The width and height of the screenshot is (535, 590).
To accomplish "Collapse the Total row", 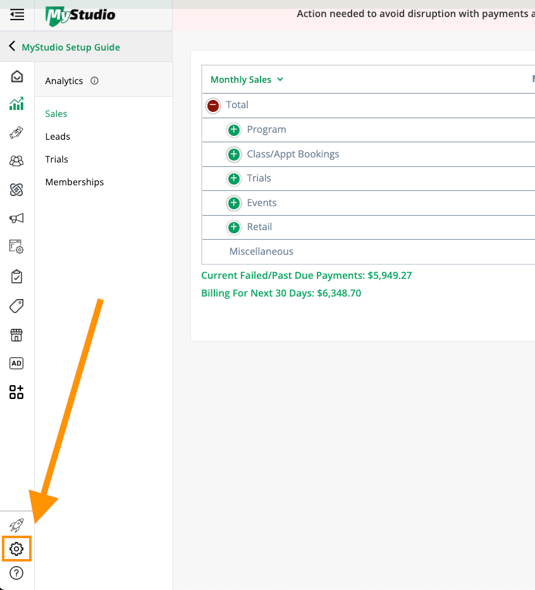I will coord(213,105).
